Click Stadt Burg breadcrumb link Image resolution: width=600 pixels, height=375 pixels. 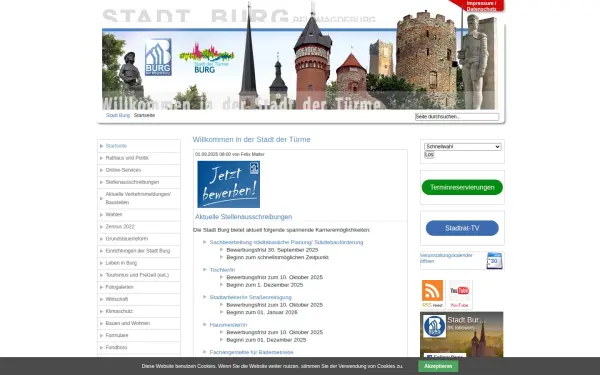(x=118, y=115)
